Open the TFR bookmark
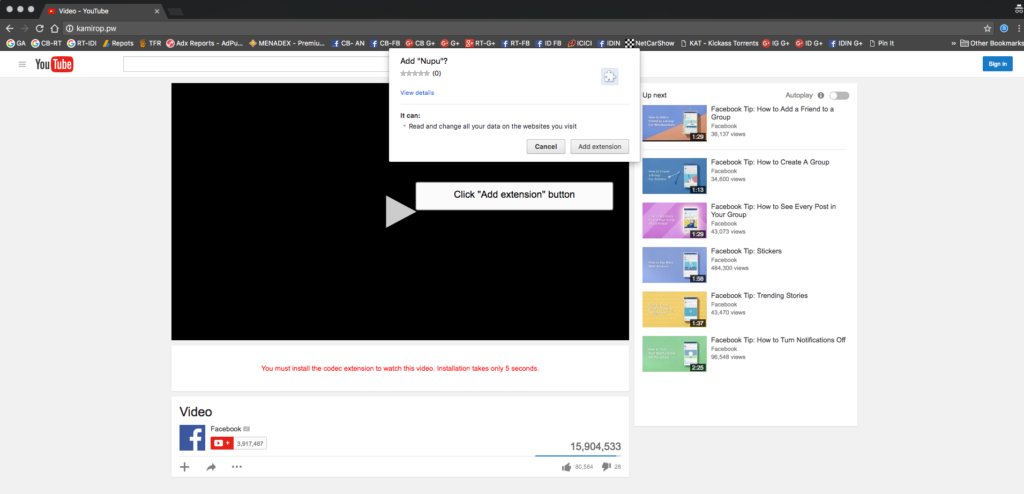1024x494 pixels. click(150, 43)
